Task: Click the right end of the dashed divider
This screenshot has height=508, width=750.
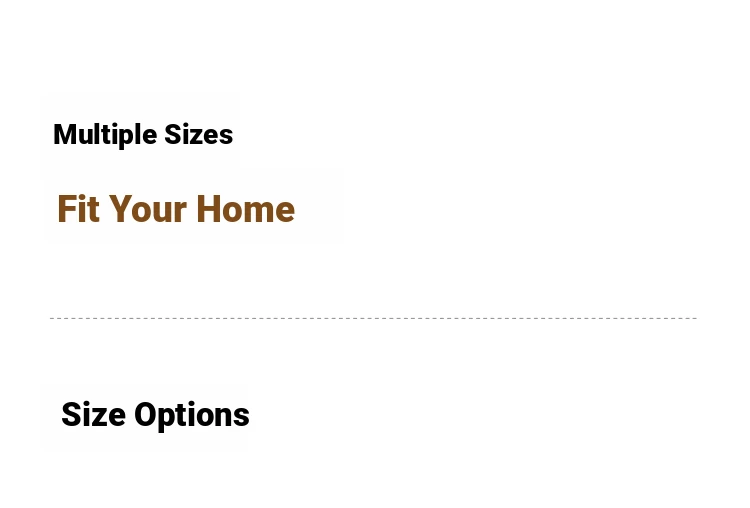Action: (695, 318)
